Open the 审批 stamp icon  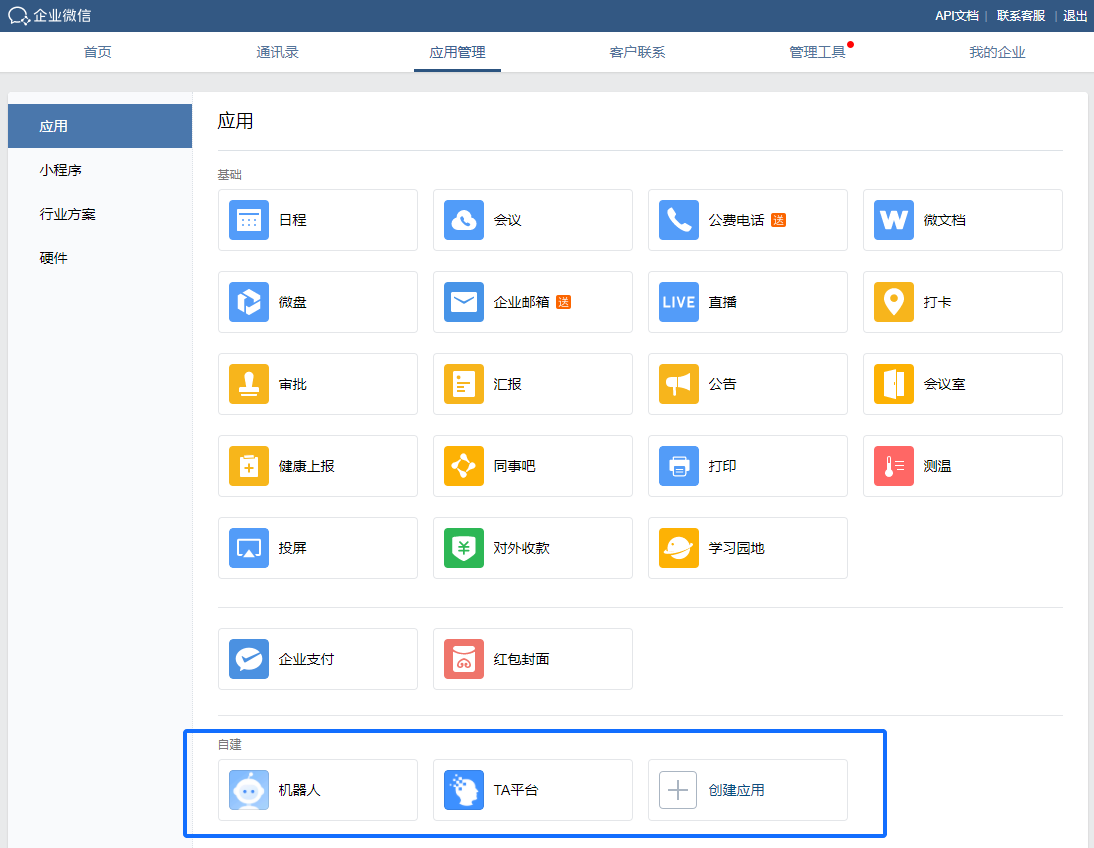point(249,384)
